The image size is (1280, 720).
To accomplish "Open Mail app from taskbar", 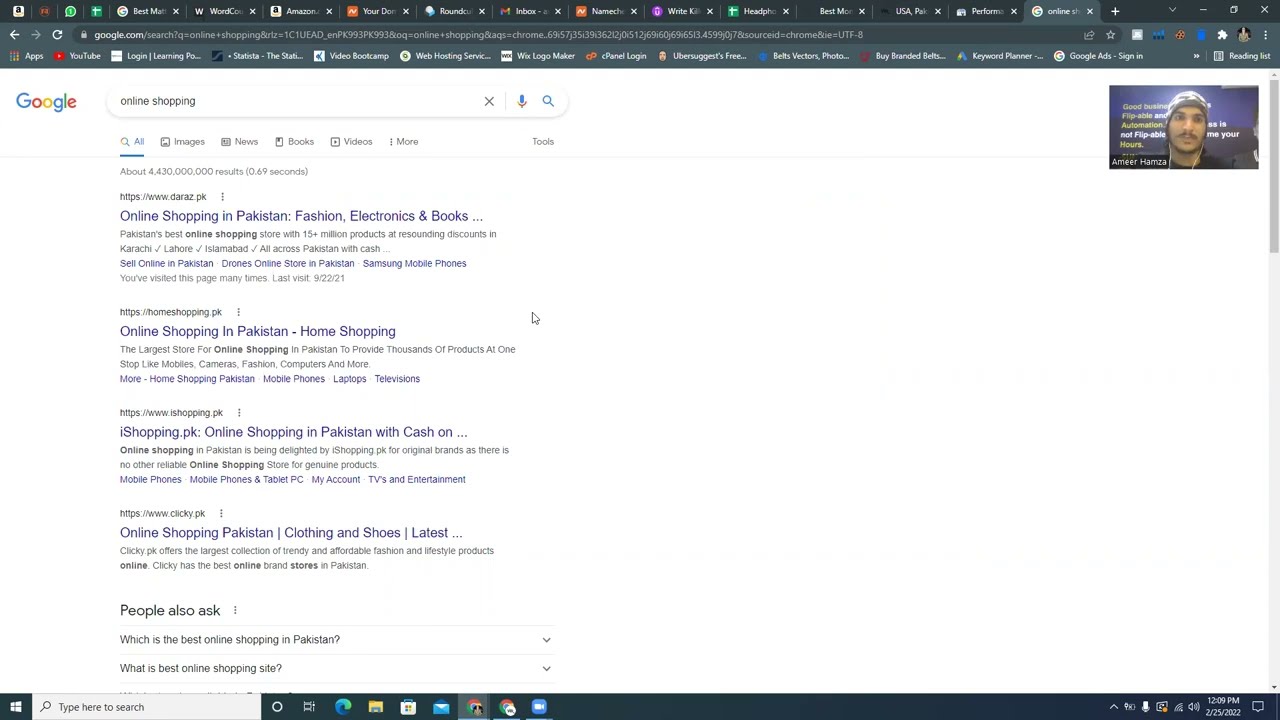I will (x=441, y=707).
